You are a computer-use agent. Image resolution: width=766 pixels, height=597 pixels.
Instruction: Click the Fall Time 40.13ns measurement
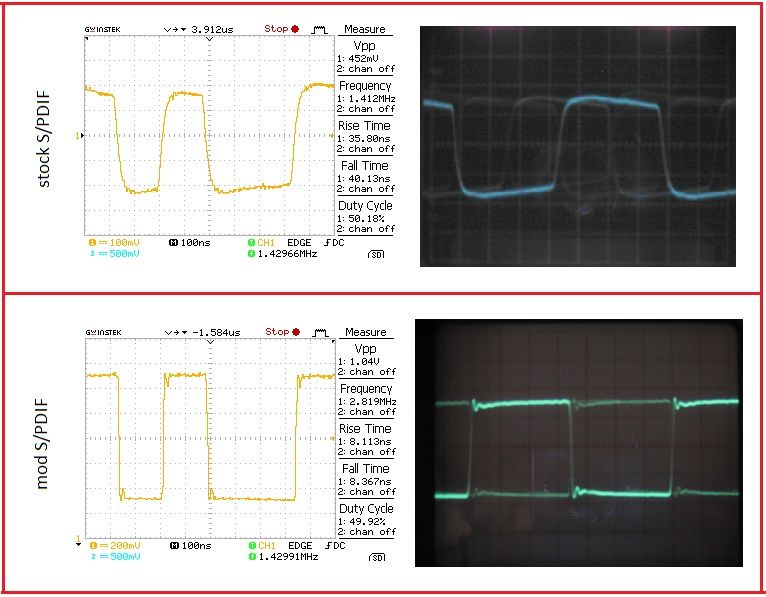(x=366, y=177)
